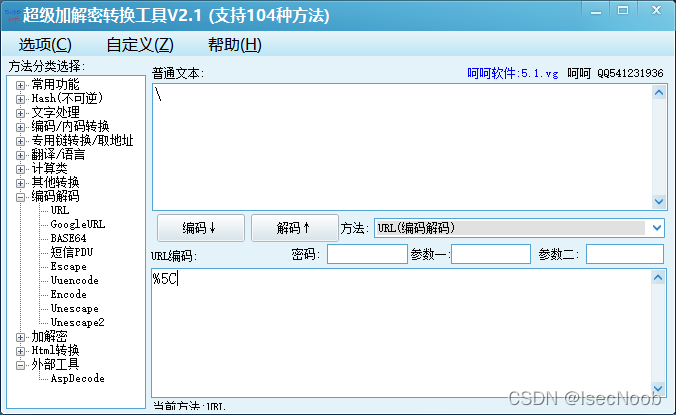
Task: Click the 普通文本 scrollbar up arrow
Action: click(659, 92)
